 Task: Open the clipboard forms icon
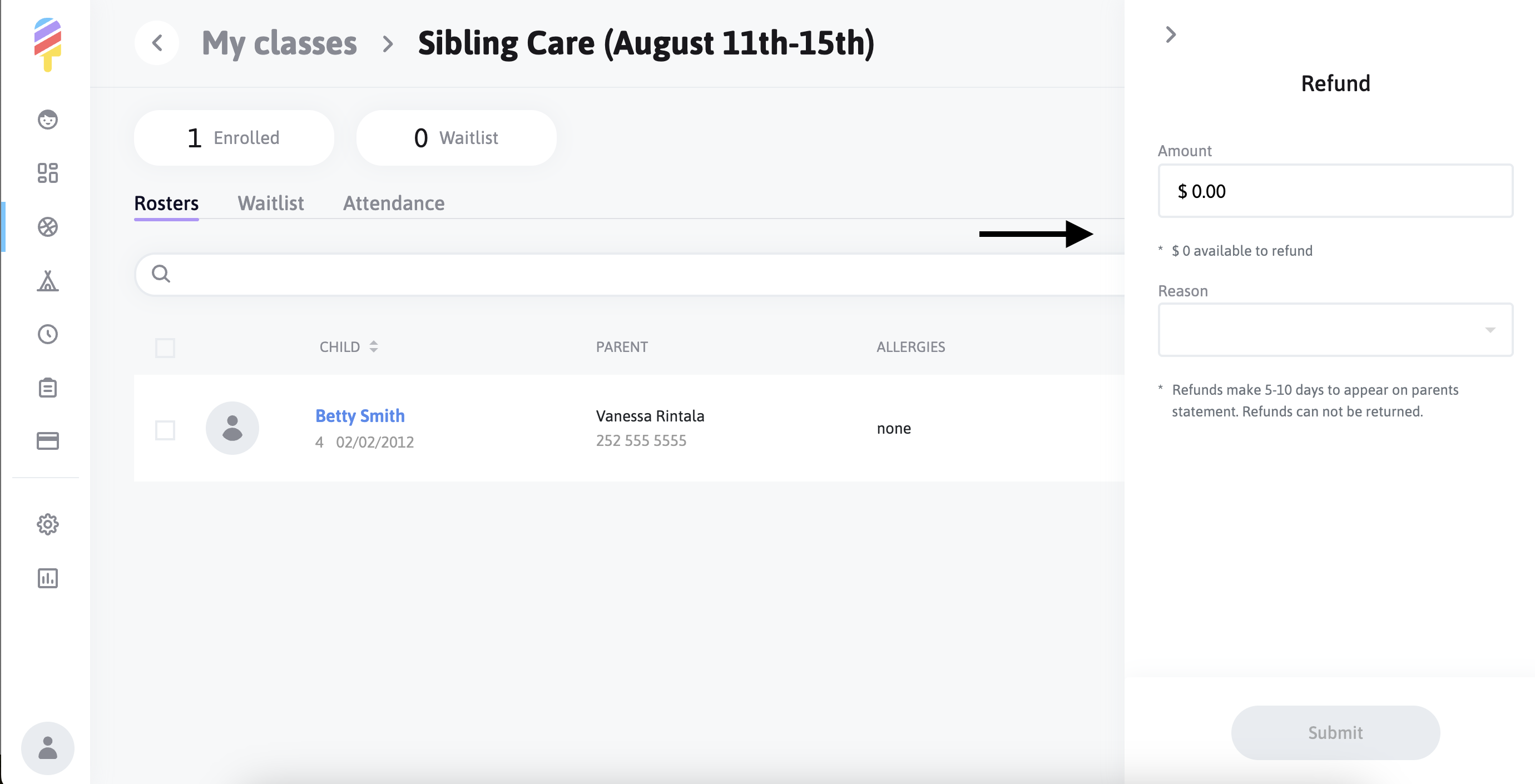point(48,388)
